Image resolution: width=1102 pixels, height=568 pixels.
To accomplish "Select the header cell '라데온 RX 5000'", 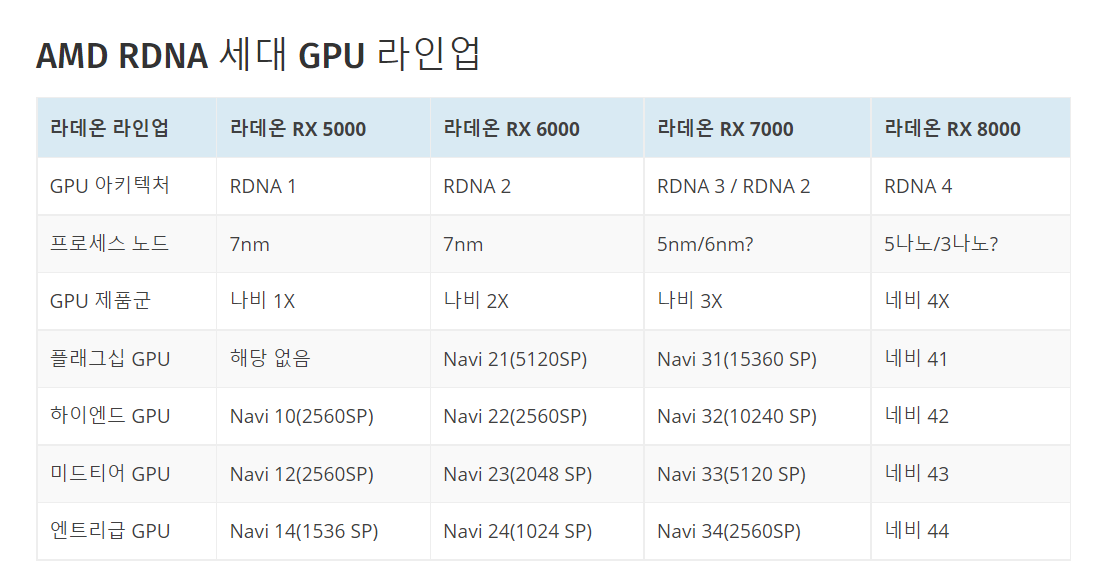I will [x=323, y=128].
